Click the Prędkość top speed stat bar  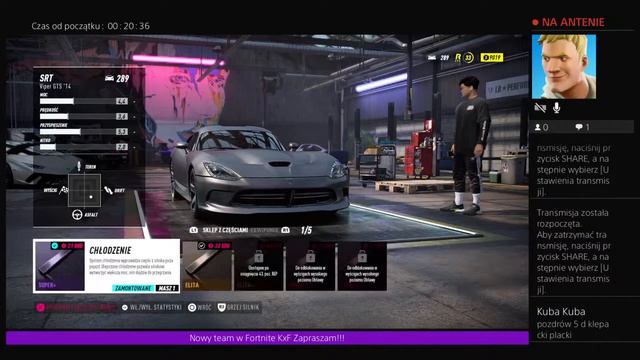point(84,116)
